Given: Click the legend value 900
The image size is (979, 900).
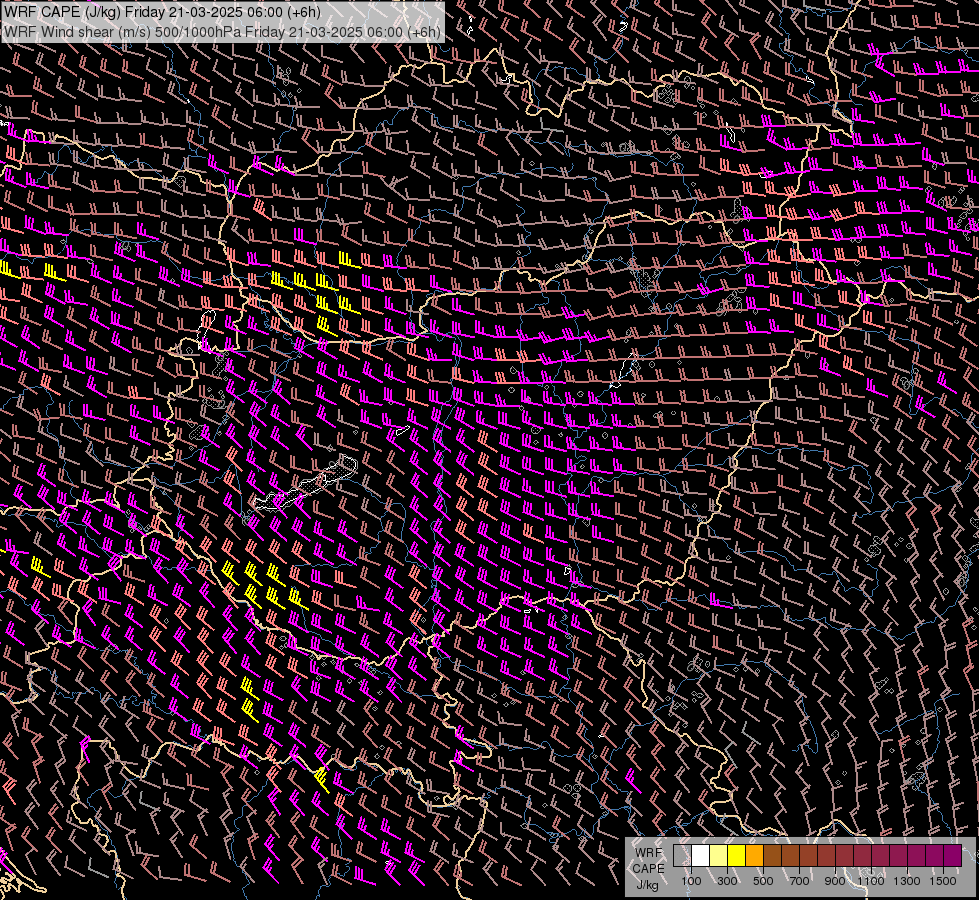Looking at the screenshot, I should coord(835,881).
